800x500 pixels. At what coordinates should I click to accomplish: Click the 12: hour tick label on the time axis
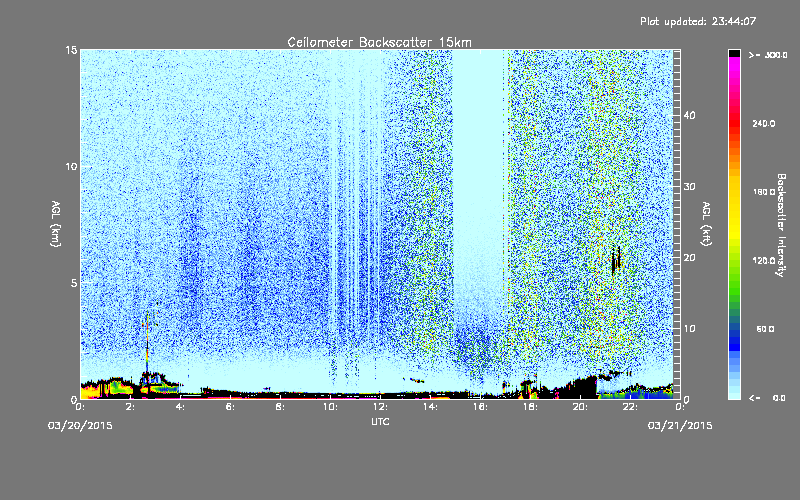click(380, 407)
